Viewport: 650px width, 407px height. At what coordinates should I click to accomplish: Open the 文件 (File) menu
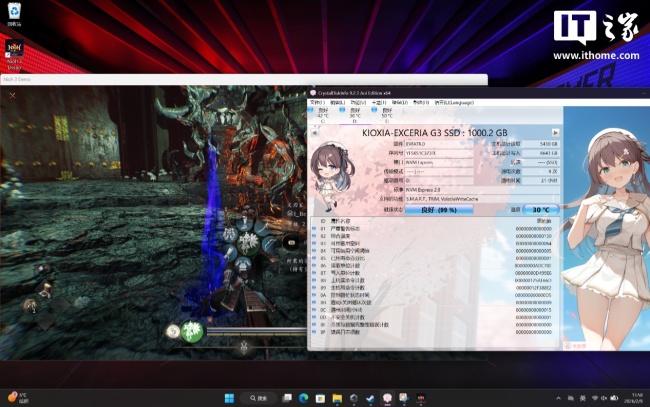tap(317, 102)
